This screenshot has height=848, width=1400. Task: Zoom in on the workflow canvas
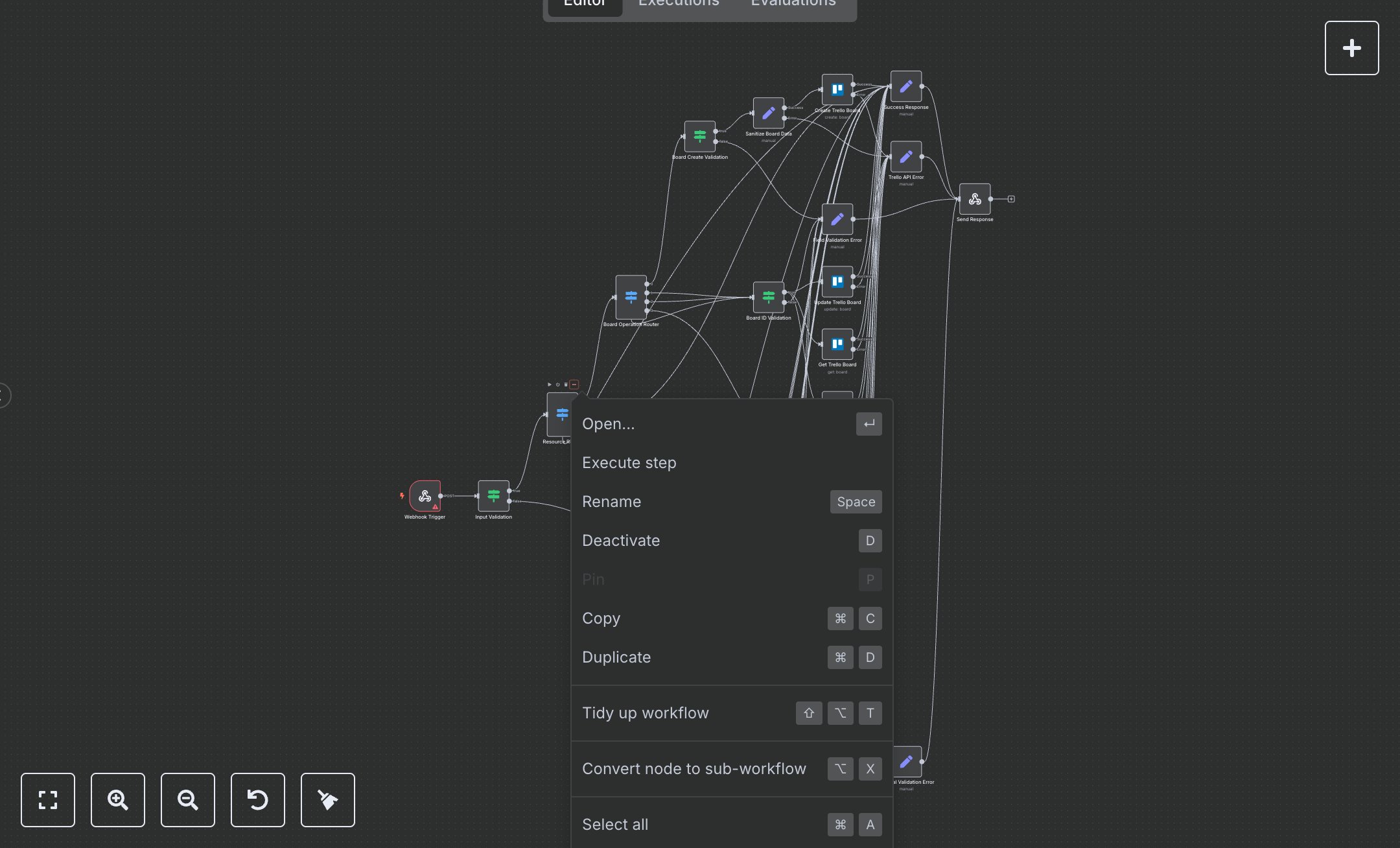pyautogui.click(x=118, y=800)
